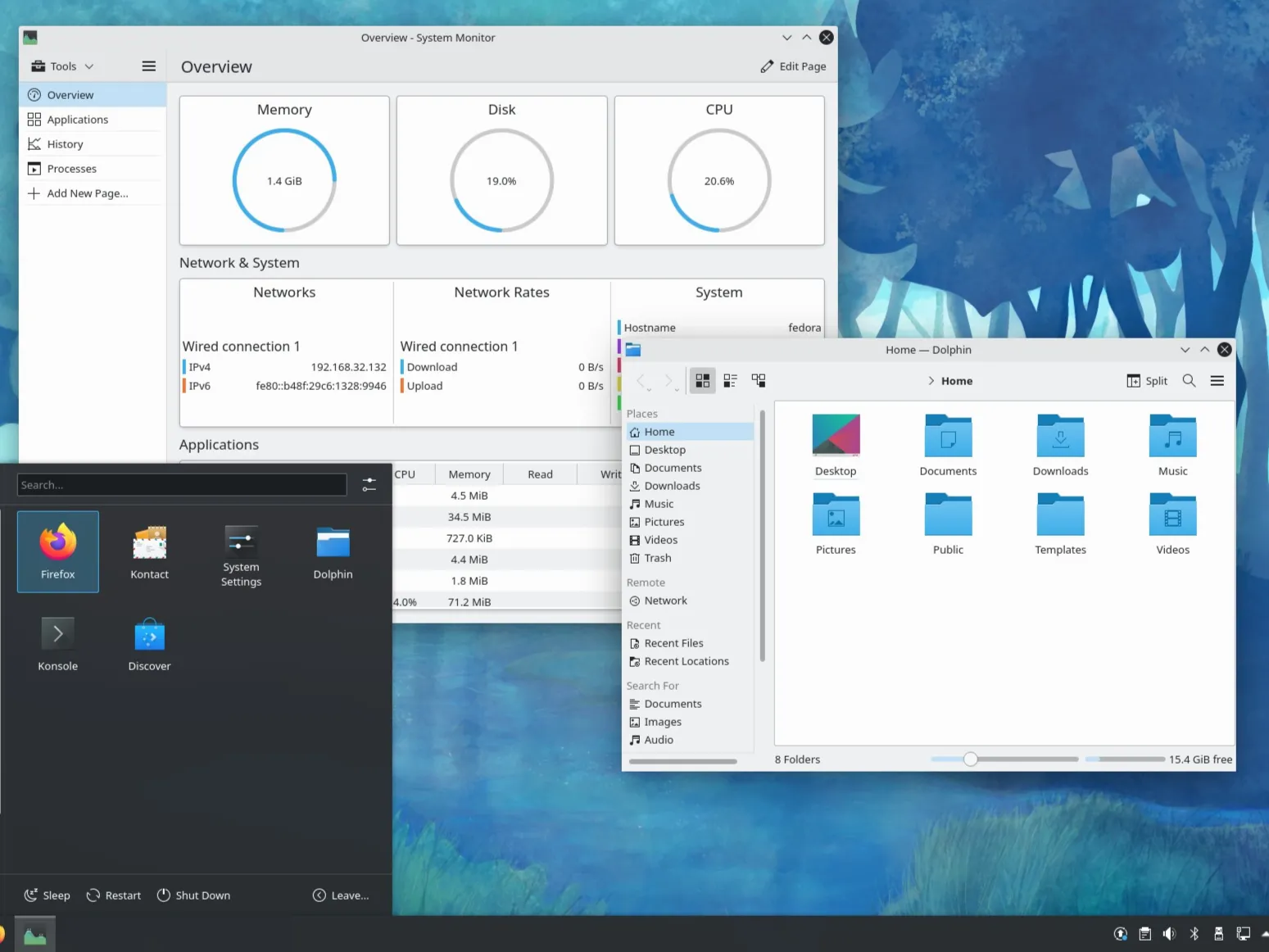Switch Dolphin to details view mode

point(758,380)
